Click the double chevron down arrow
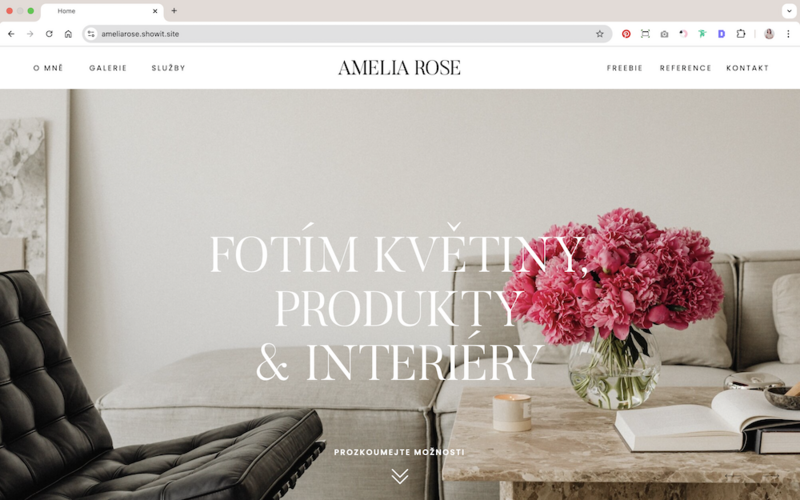The height and width of the screenshot is (500, 800). click(399, 476)
